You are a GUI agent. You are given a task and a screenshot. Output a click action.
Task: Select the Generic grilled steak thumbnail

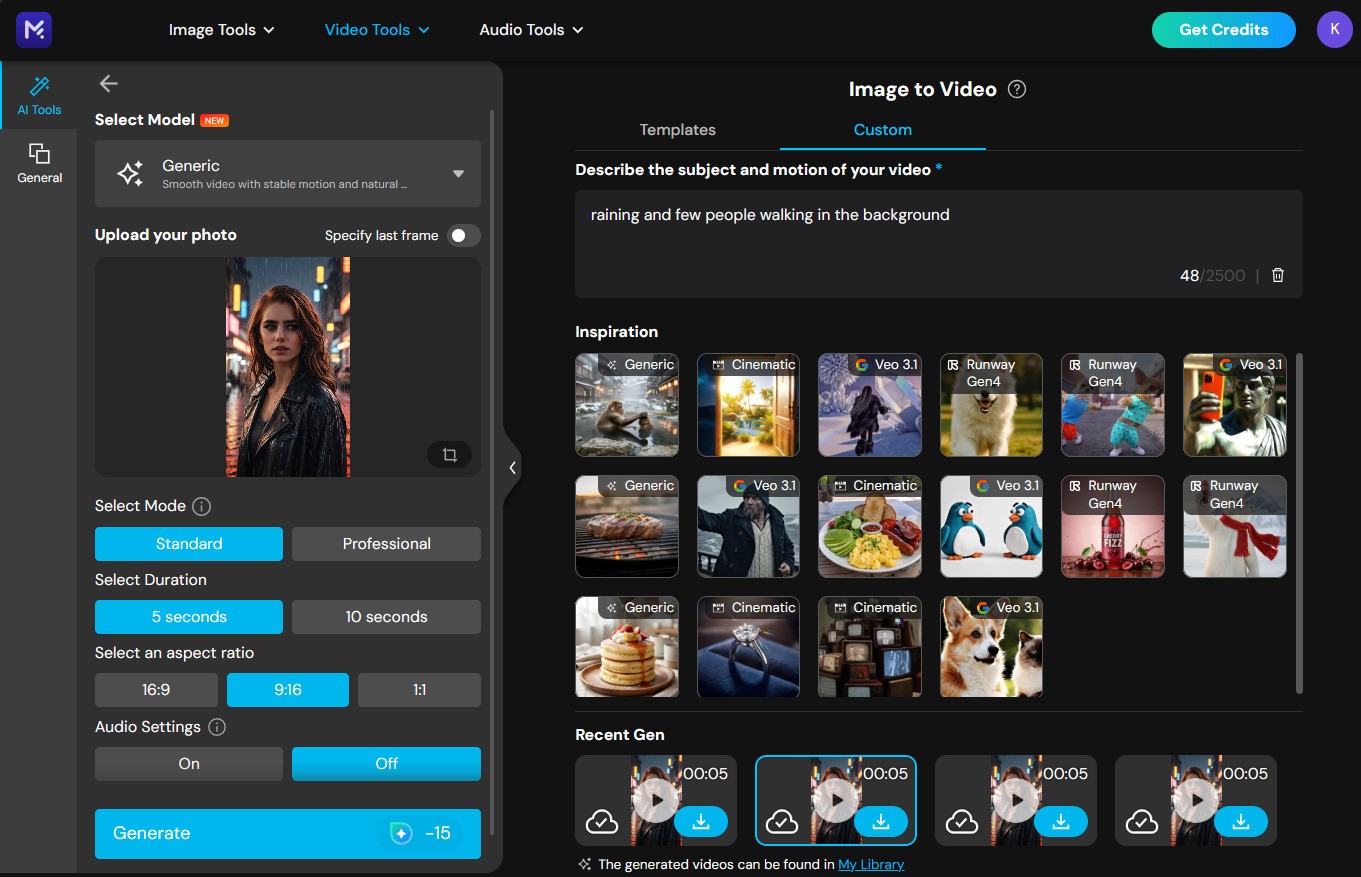tap(627, 526)
